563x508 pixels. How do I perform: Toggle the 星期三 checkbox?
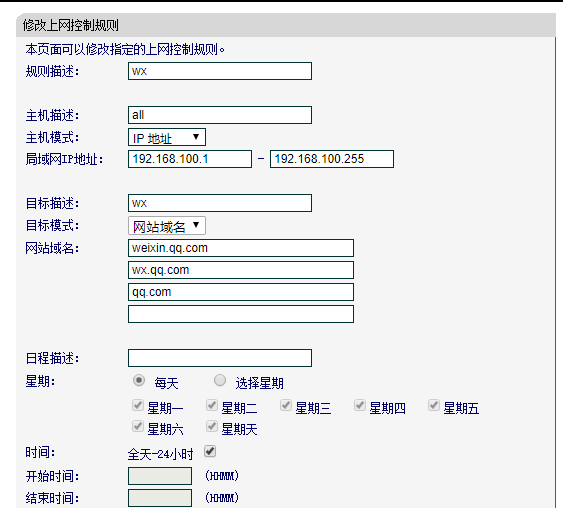tap(286, 405)
